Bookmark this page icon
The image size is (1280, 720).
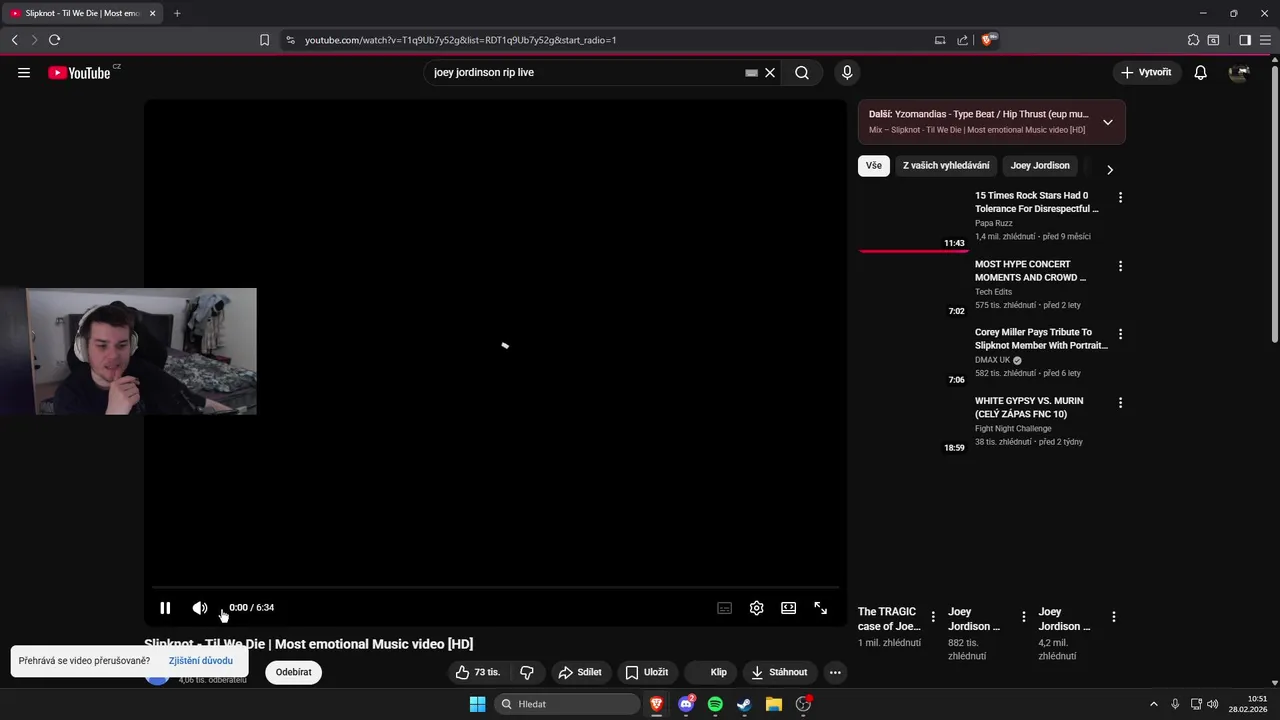coord(264,40)
